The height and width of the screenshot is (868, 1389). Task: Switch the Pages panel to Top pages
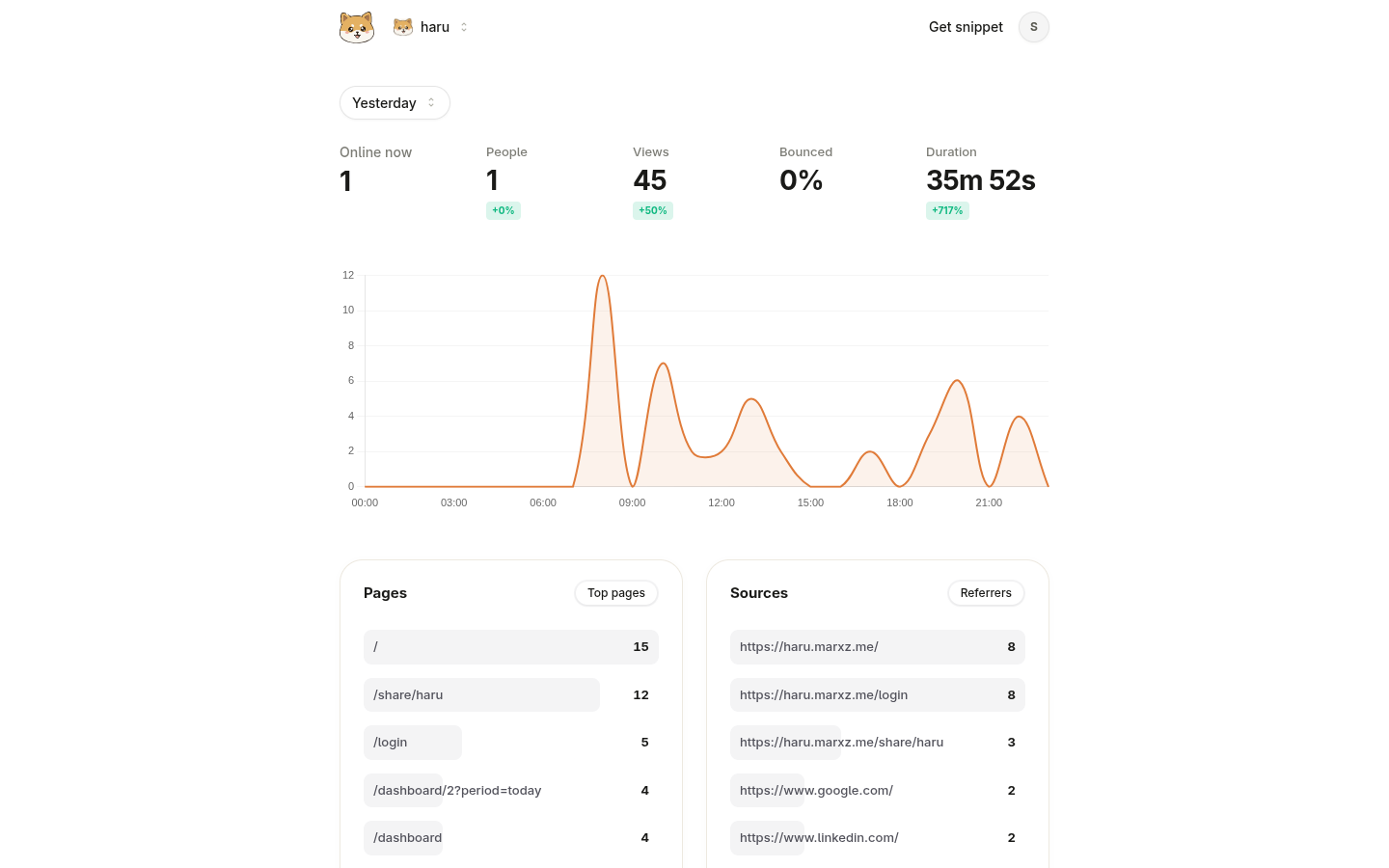coord(615,593)
